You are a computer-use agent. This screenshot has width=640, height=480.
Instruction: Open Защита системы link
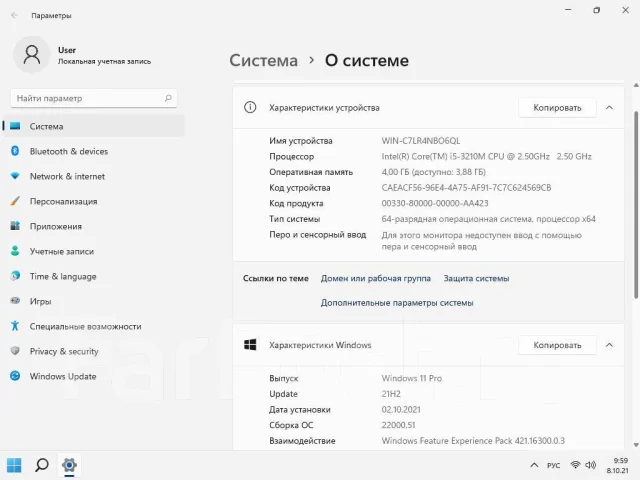point(476,278)
